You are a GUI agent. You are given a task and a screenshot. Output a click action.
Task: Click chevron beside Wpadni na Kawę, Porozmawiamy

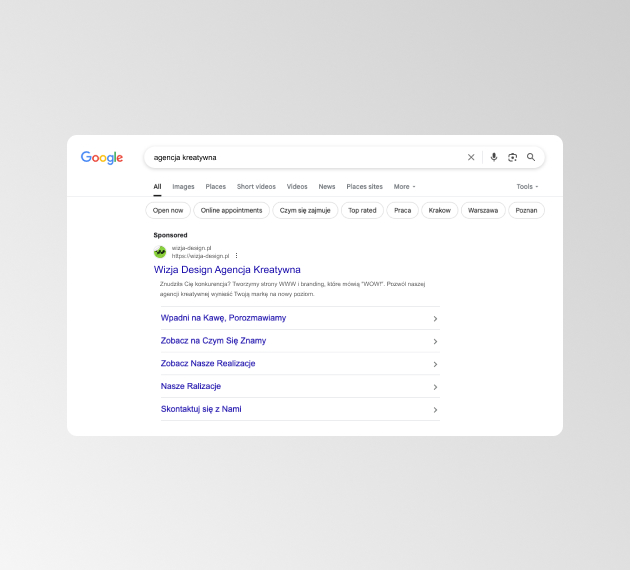pos(435,319)
